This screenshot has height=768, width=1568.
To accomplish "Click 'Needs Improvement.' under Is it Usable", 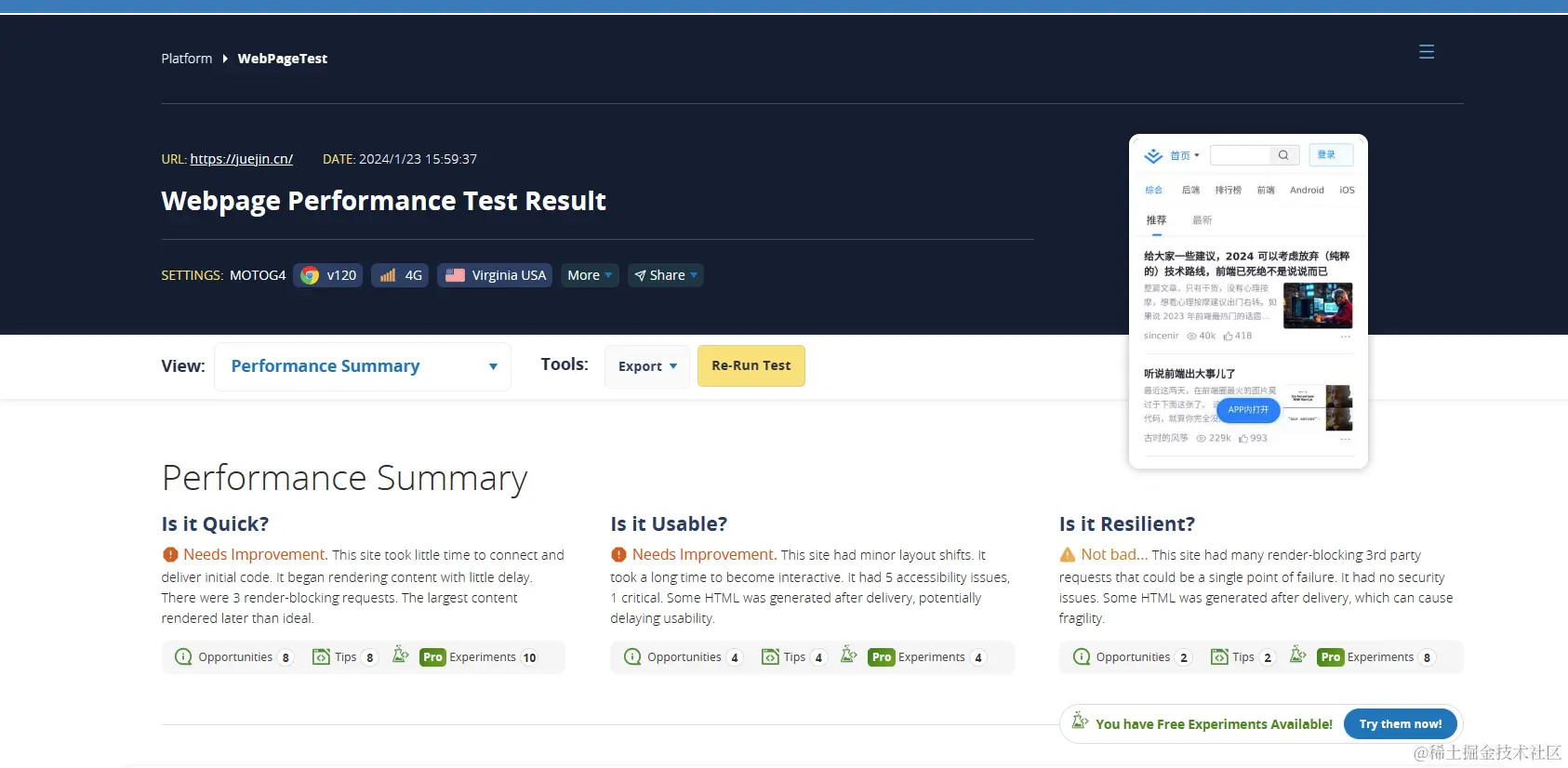I will [704, 555].
